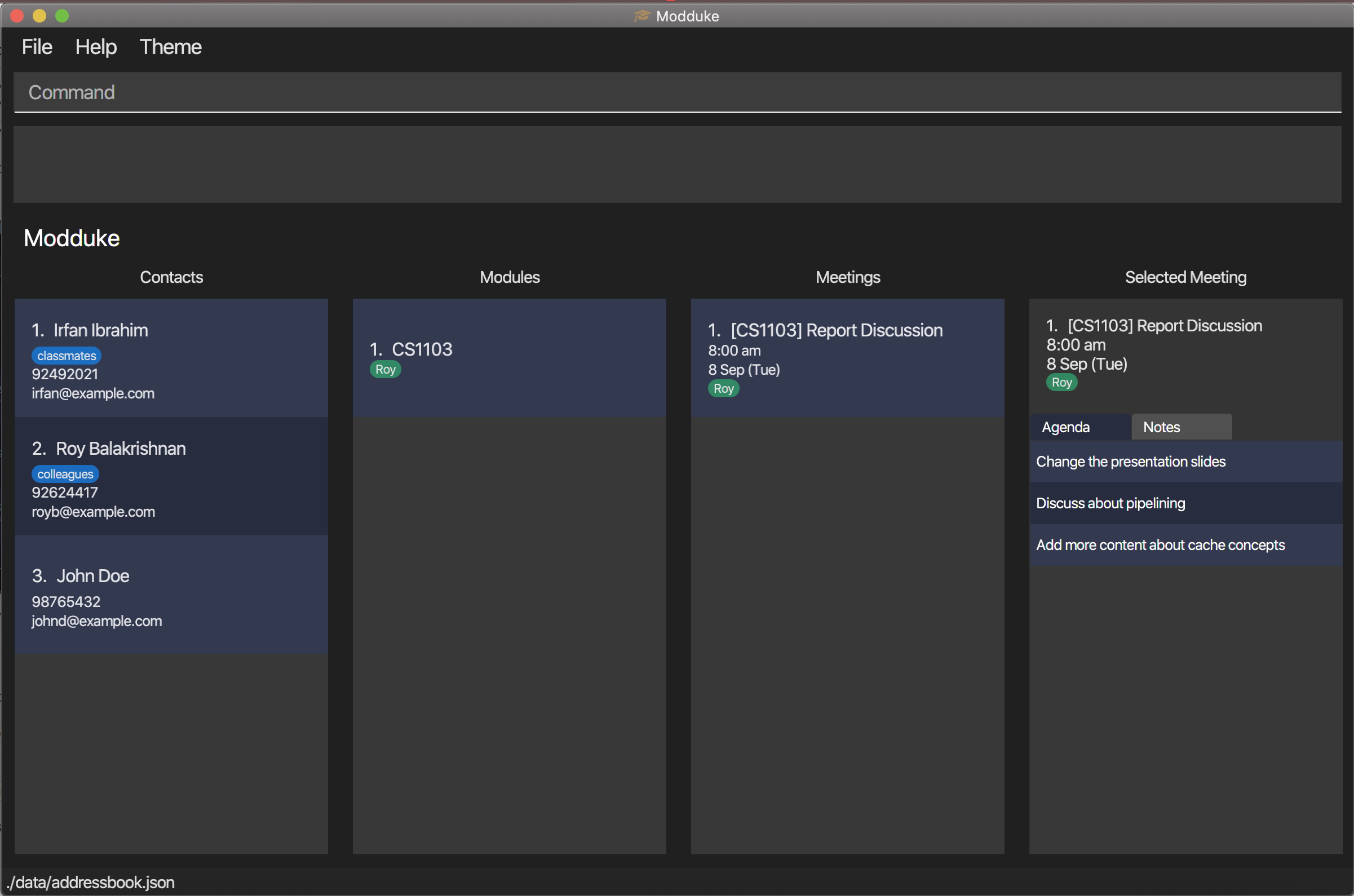
Task: Open the File menu
Action: [x=37, y=47]
